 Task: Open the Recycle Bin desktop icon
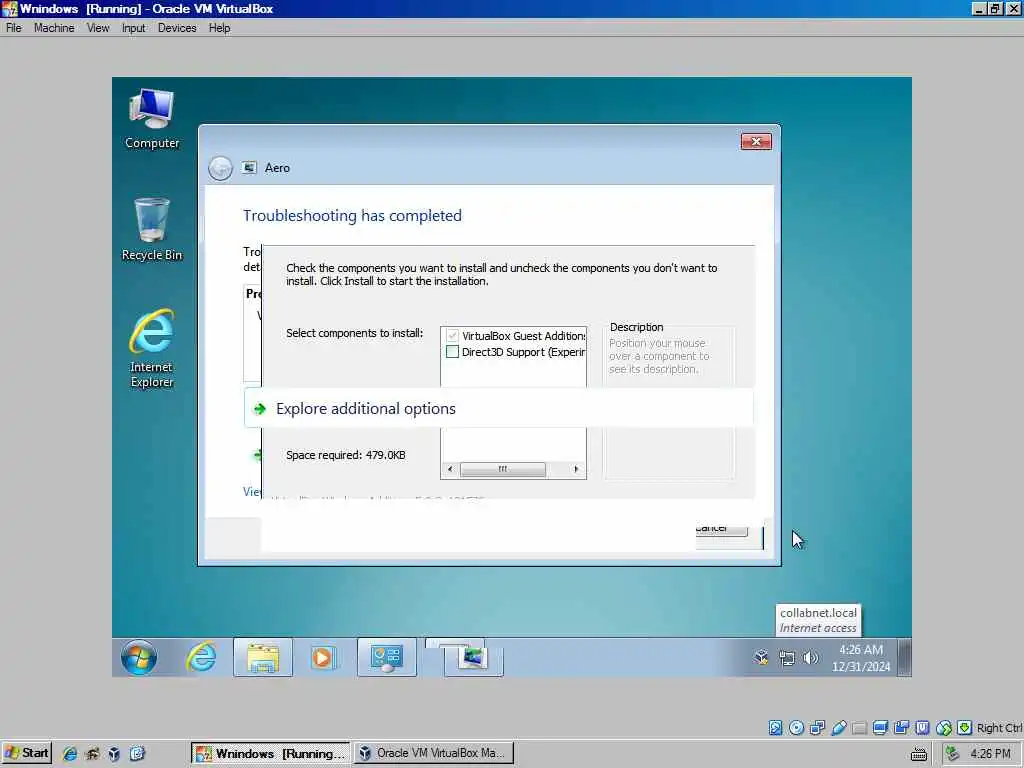coord(152,229)
